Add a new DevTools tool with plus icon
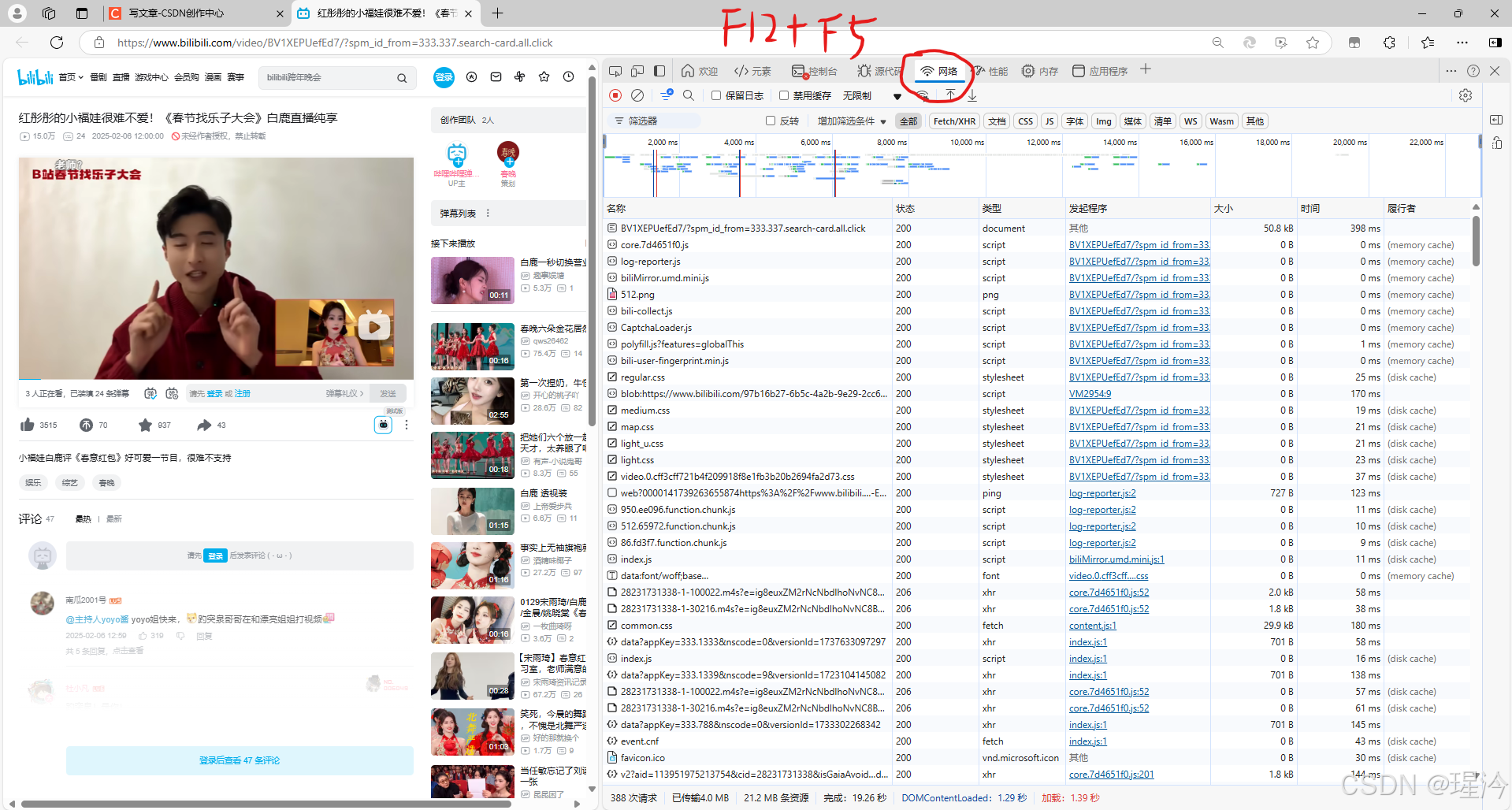1512x810 pixels. pos(1146,70)
